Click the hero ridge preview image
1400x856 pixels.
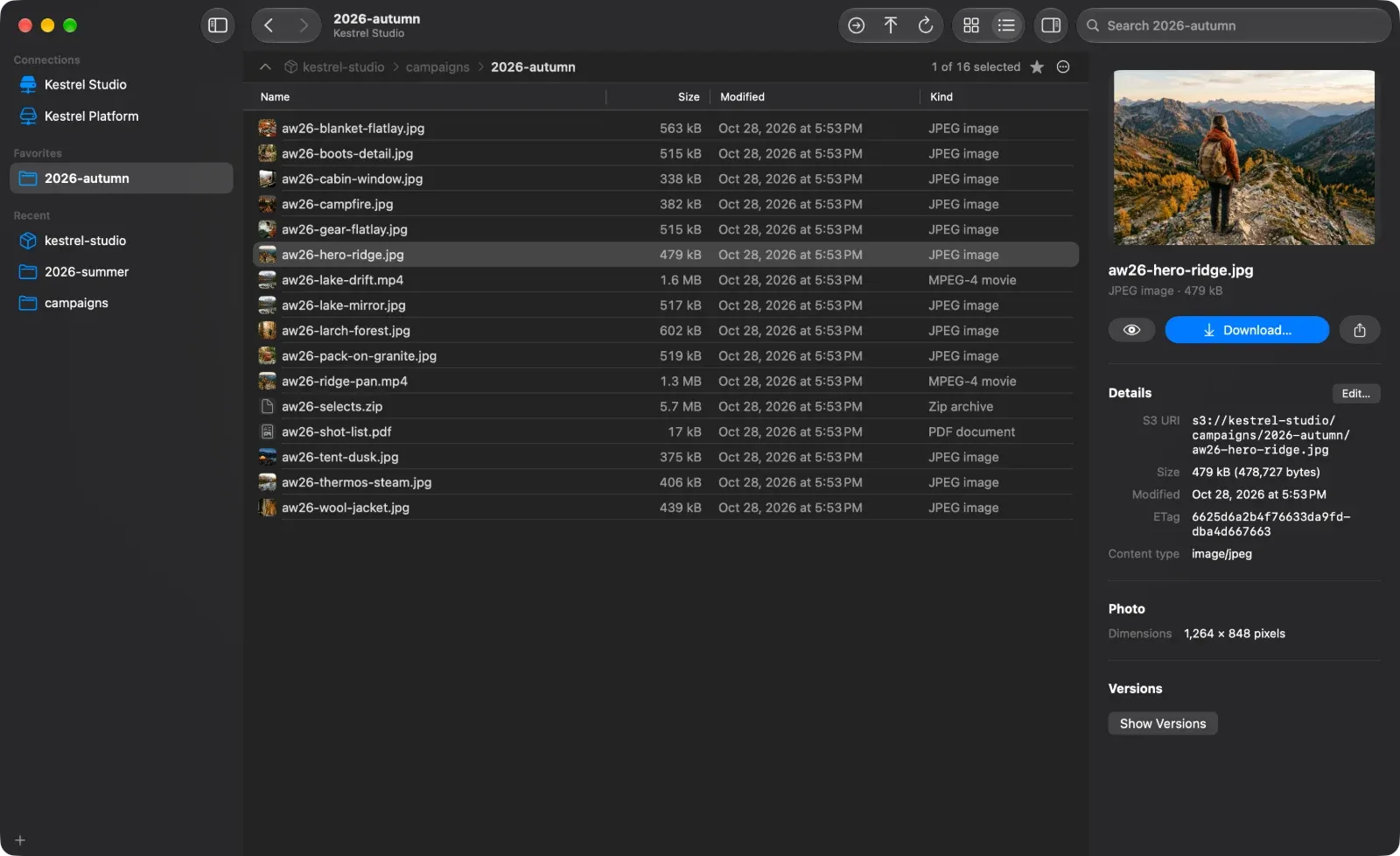[1243, 158]
